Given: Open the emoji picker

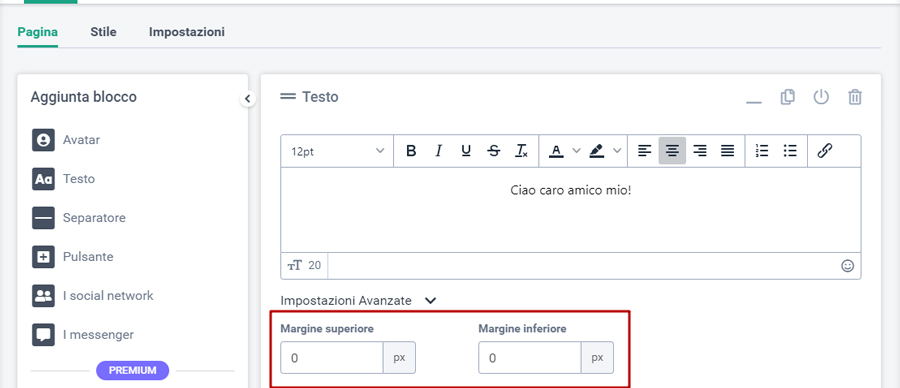Looking at the screenshot, I should (848, 266).
